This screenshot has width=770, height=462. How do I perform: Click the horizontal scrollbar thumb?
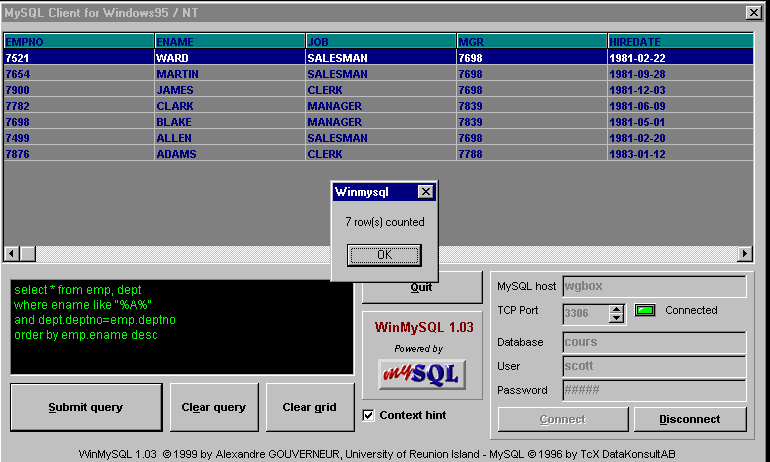tap(28, 254)
